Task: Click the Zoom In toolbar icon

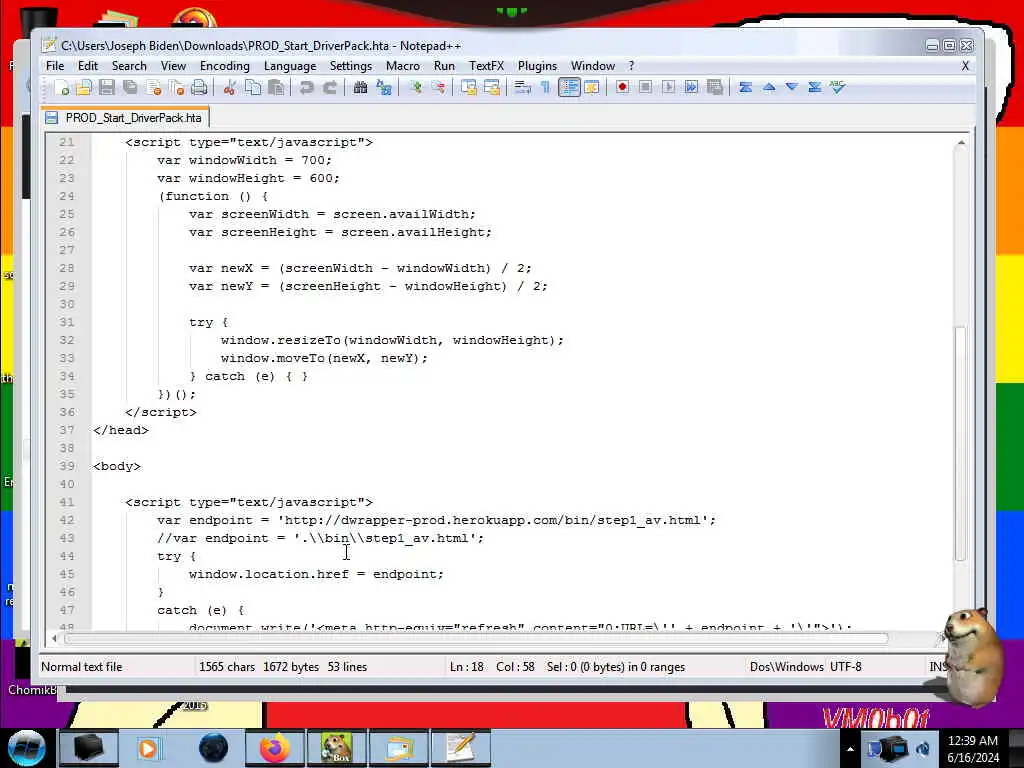Action: tap(415, 88)
